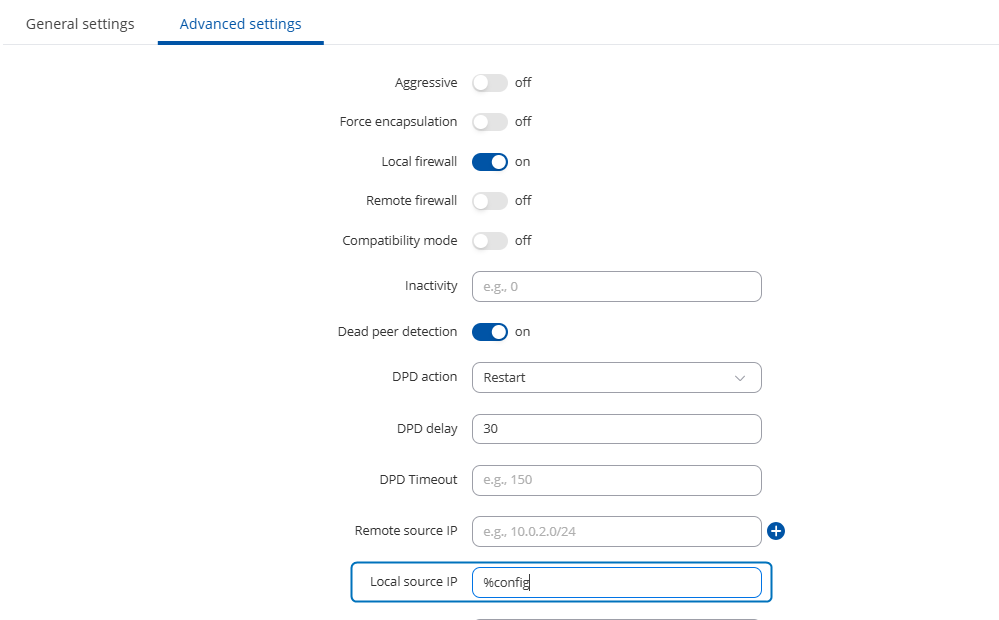Select the Advanced settings tab
Image resolution: width=999 pixels, height=620 pixels.
[x=240, y=24]
